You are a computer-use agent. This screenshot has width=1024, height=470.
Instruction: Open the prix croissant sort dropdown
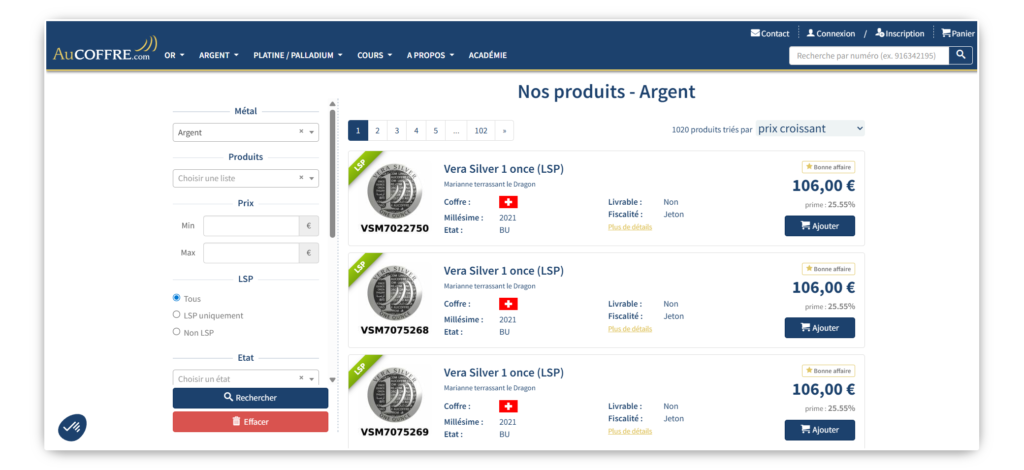(810, 129)
